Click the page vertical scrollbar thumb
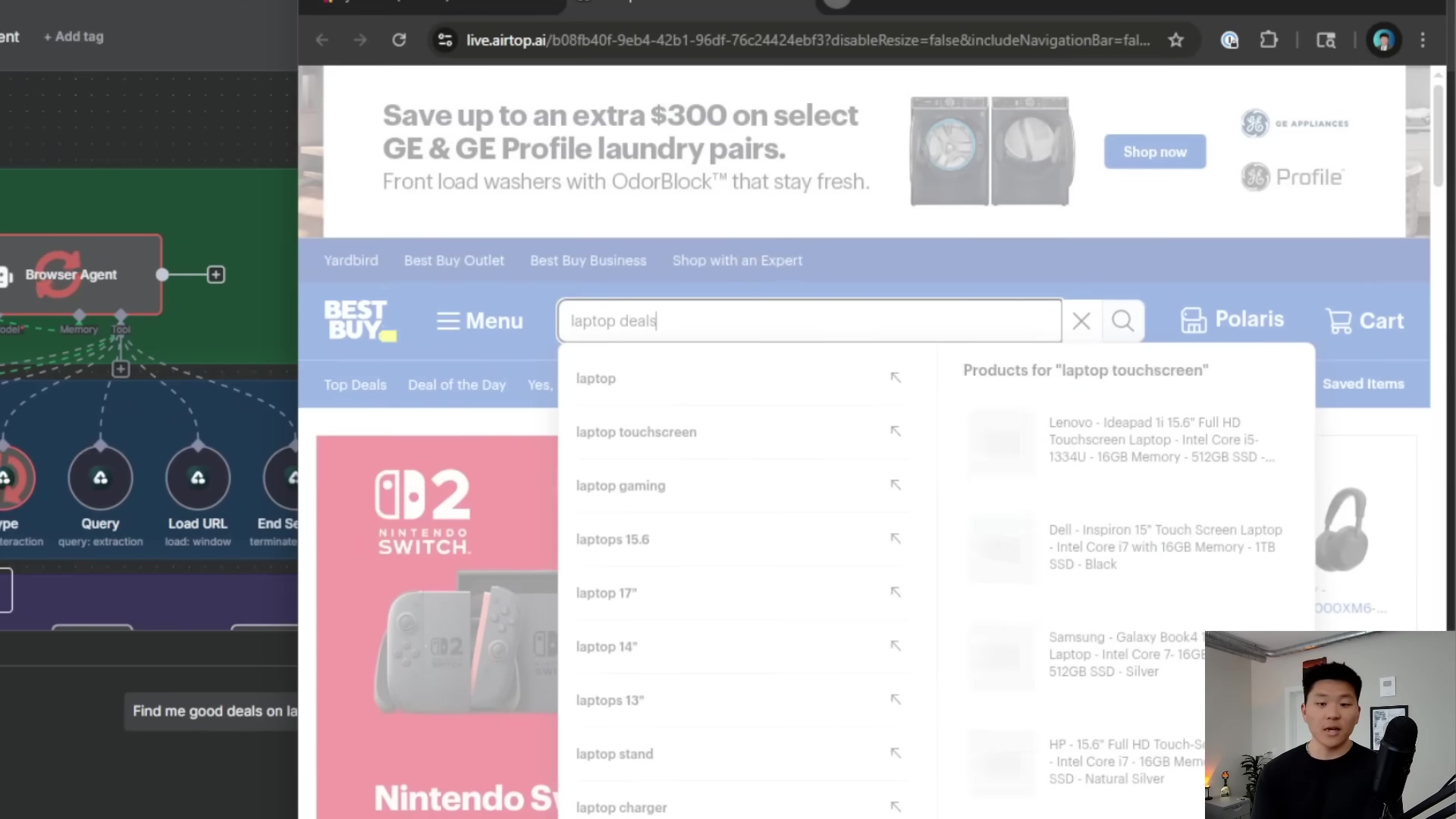This screenshot has width=1456, height=819. [x=1438, y=134]
